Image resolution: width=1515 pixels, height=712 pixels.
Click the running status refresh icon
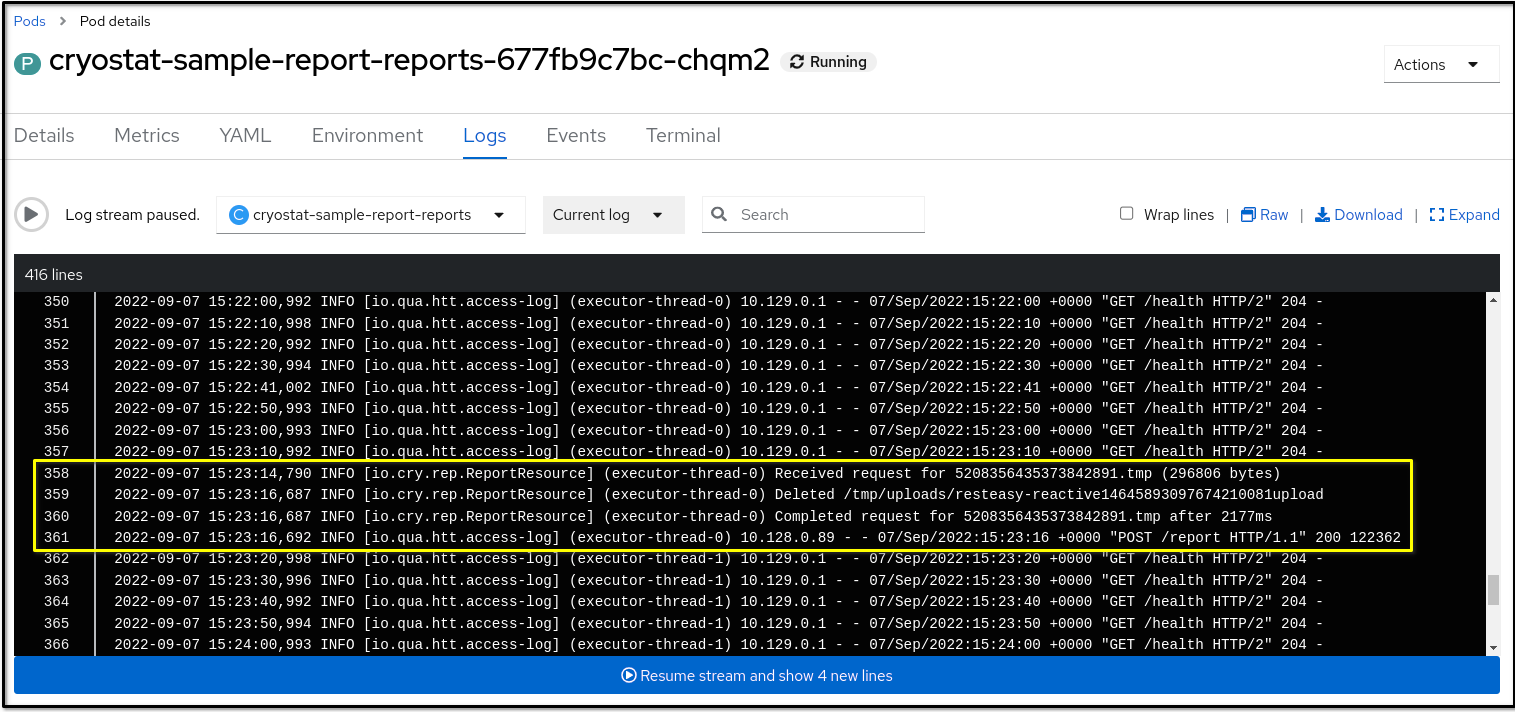(797, 61)
